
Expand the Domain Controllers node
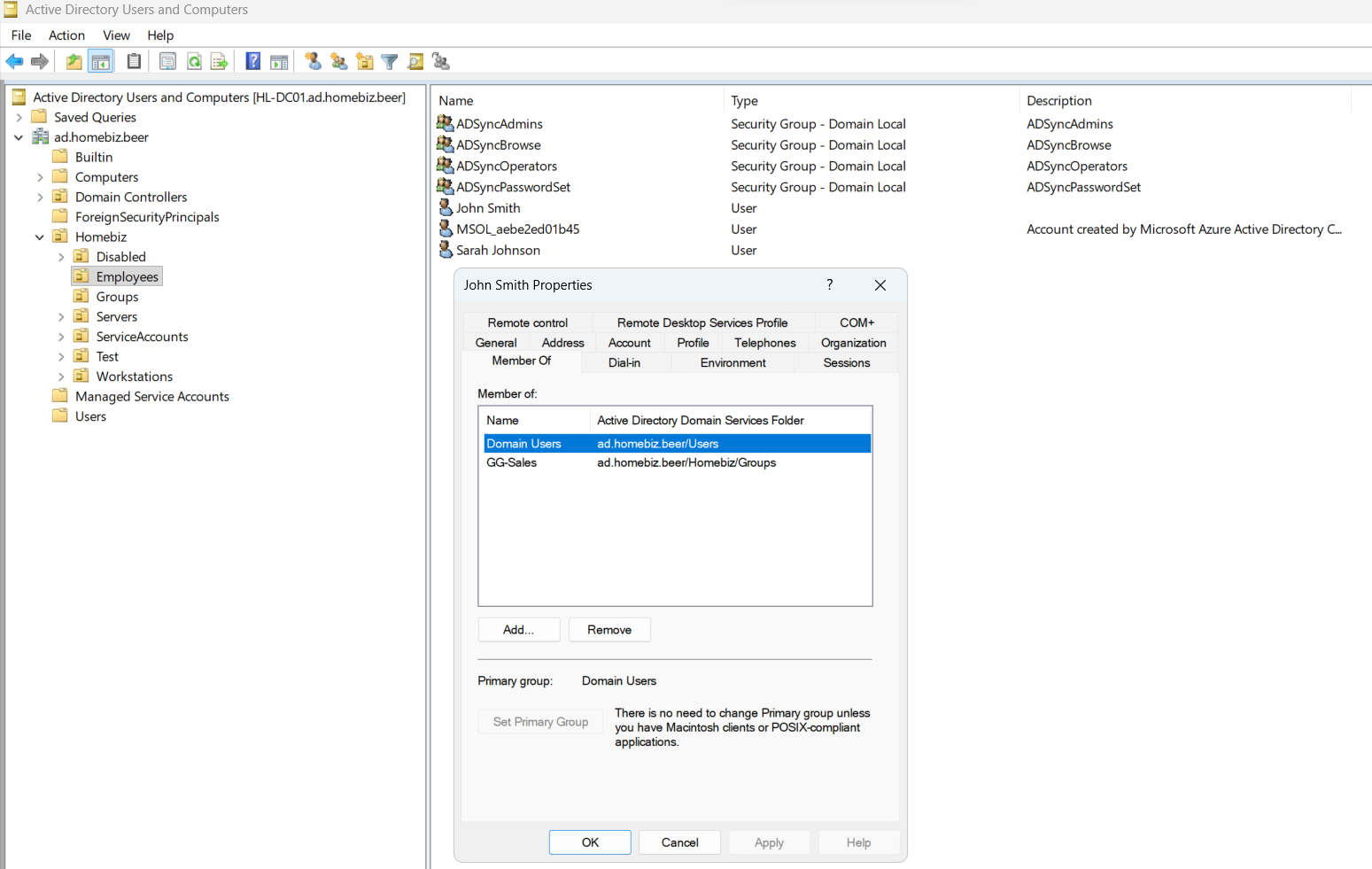40,197
